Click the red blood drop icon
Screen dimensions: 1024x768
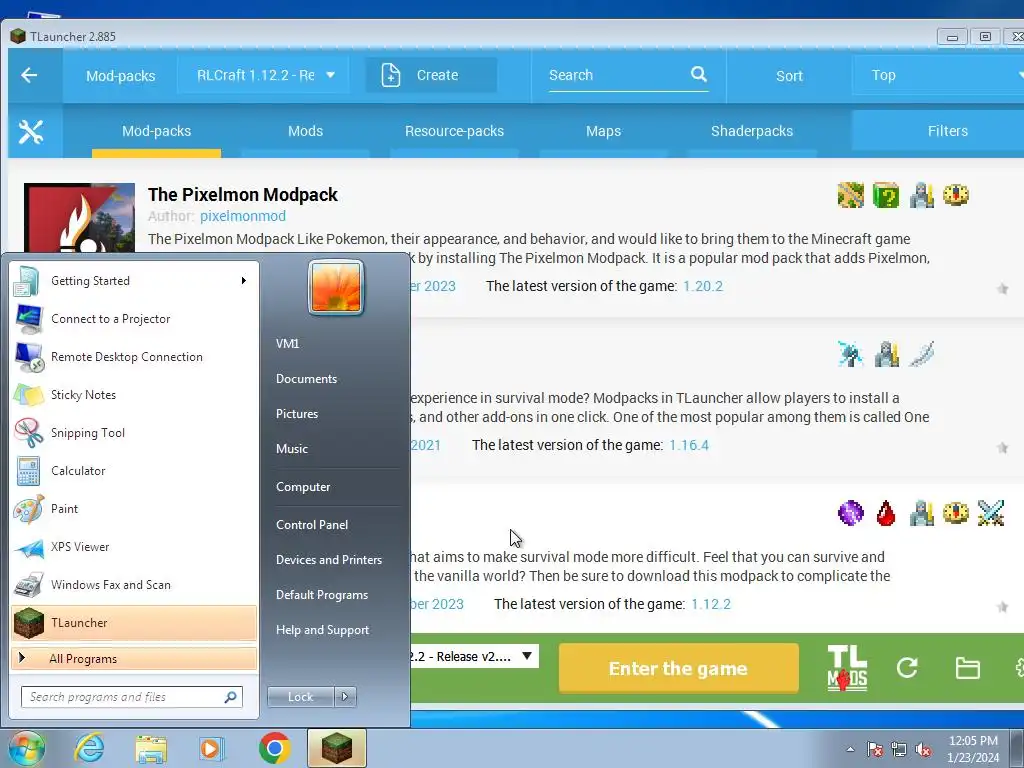[886, 513]
